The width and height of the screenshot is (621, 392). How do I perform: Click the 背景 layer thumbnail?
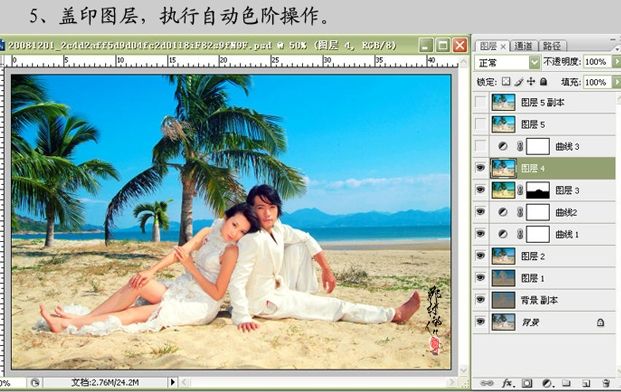click(503, 322)
